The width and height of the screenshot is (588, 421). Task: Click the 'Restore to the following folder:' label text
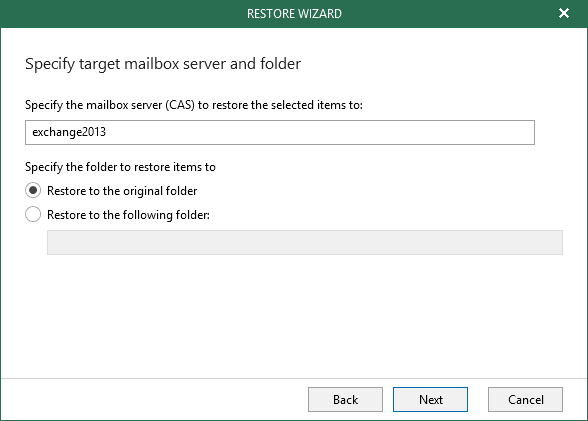128,215
